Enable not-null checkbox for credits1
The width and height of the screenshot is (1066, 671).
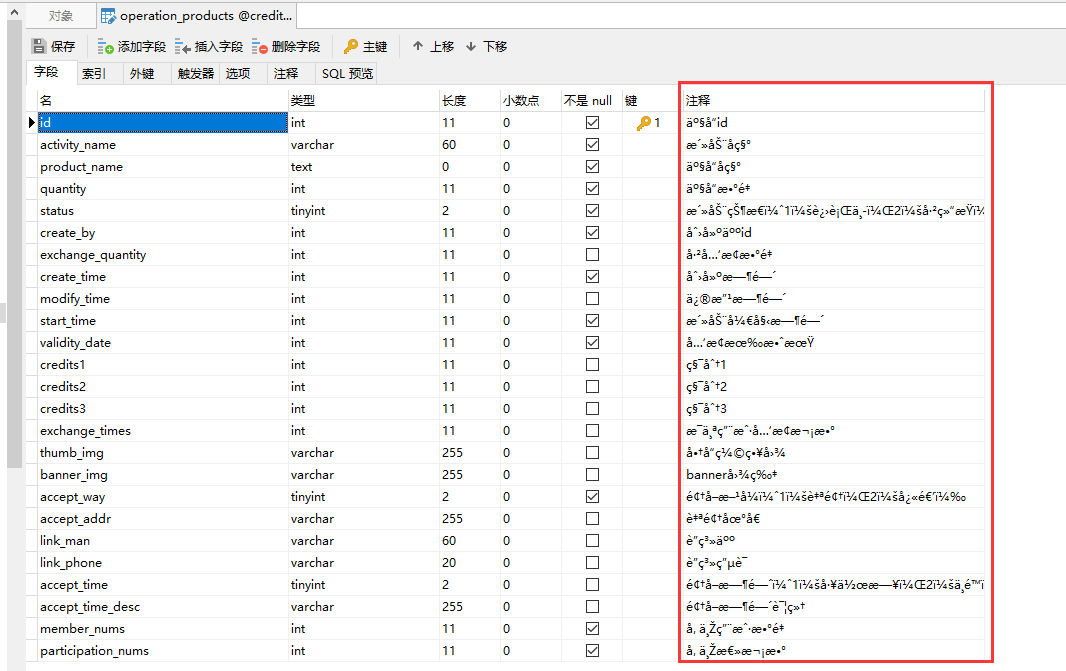click(592, 365)
